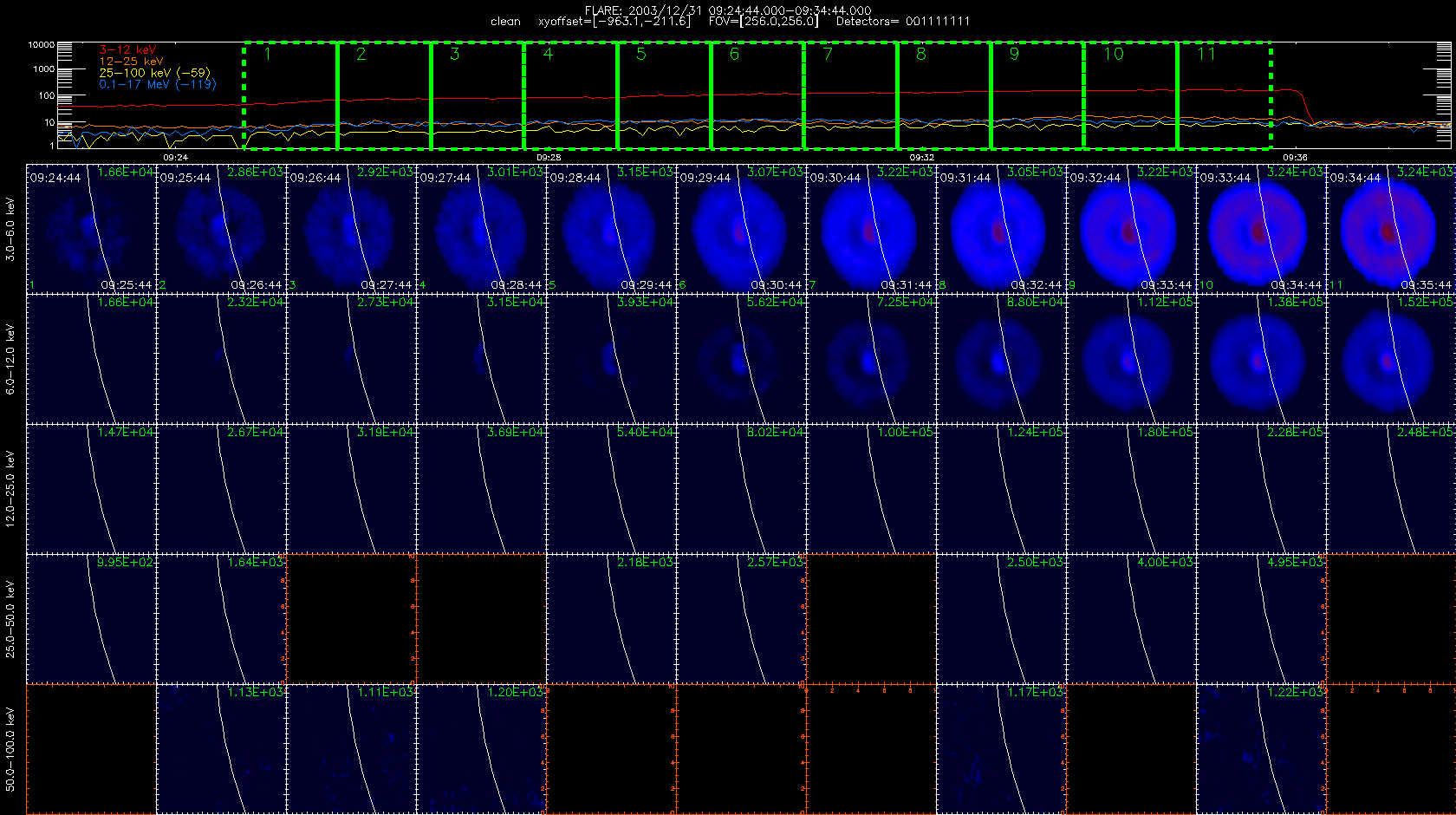Select interval marker 7 in the light curve
The image size is (1456, 815).
pyautogui.click(x=828, y=55)
